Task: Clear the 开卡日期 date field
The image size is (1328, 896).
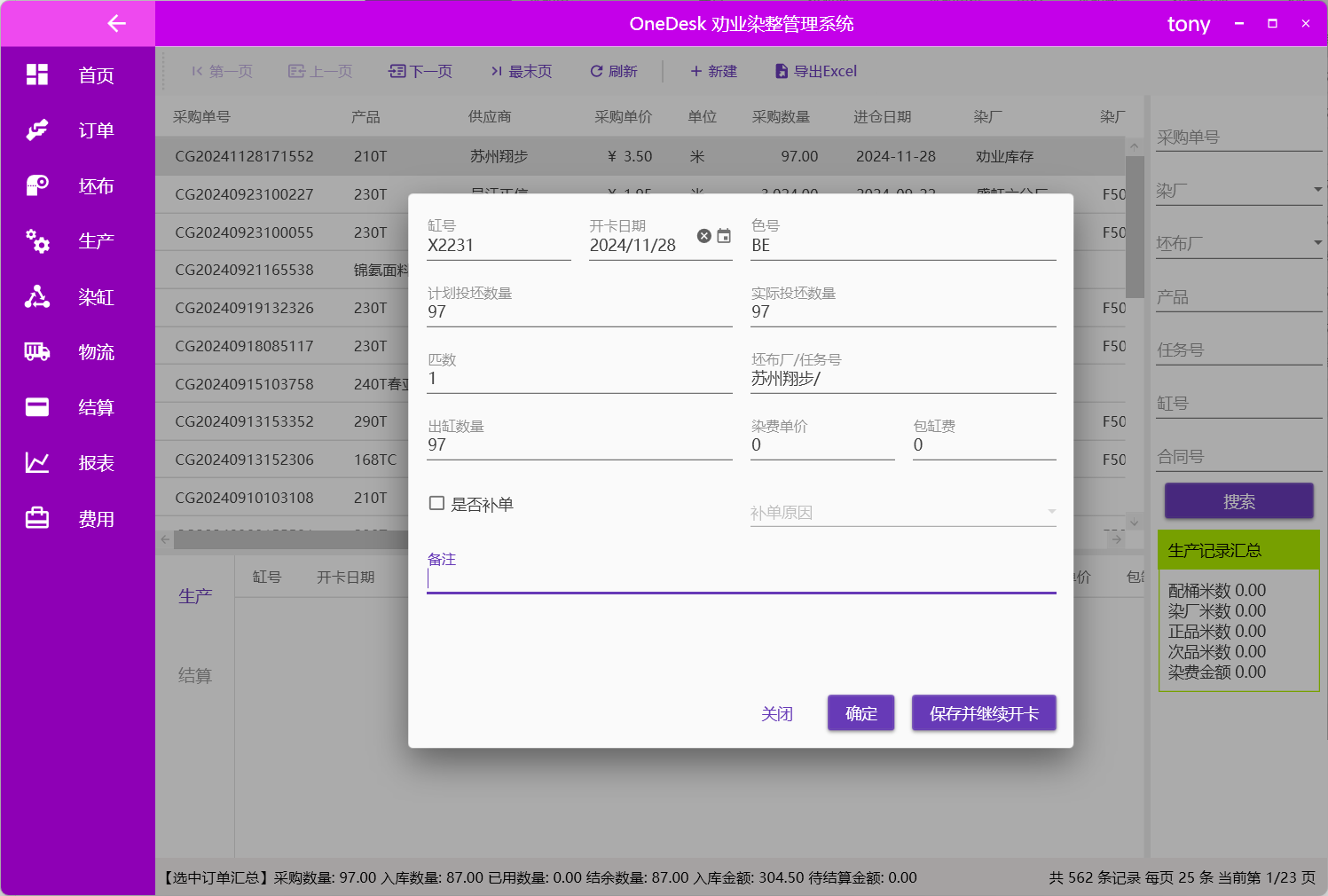Action: [704, 236]
